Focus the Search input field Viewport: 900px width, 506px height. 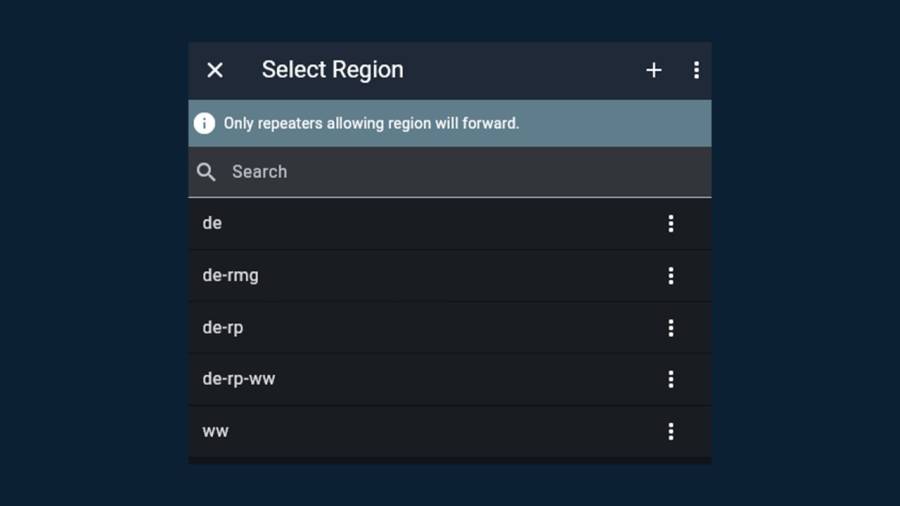pos(450,172)
